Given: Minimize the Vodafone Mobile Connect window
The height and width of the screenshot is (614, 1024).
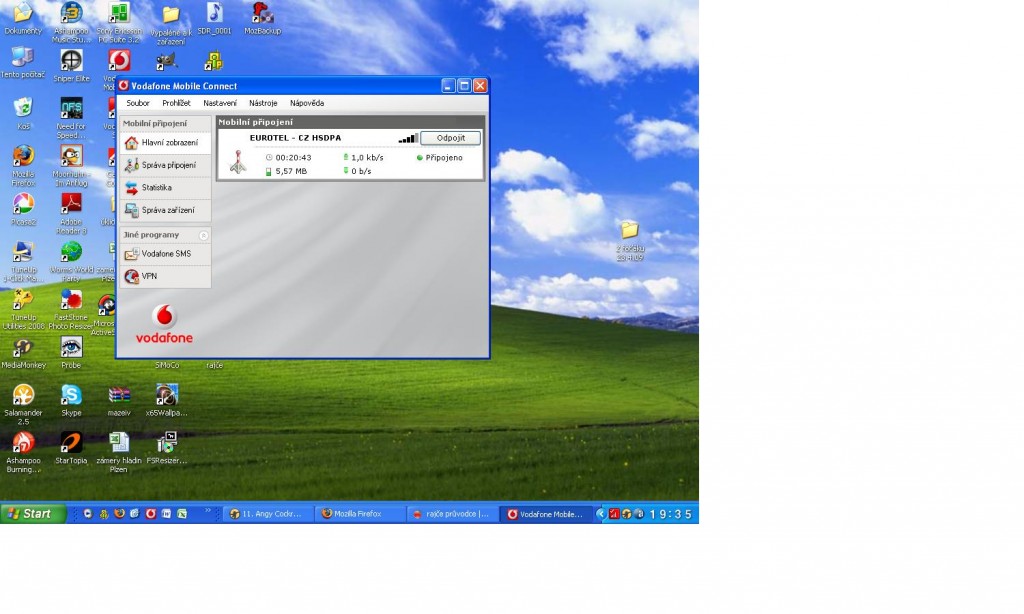Looking at the screenshot, I should [448, 86].
